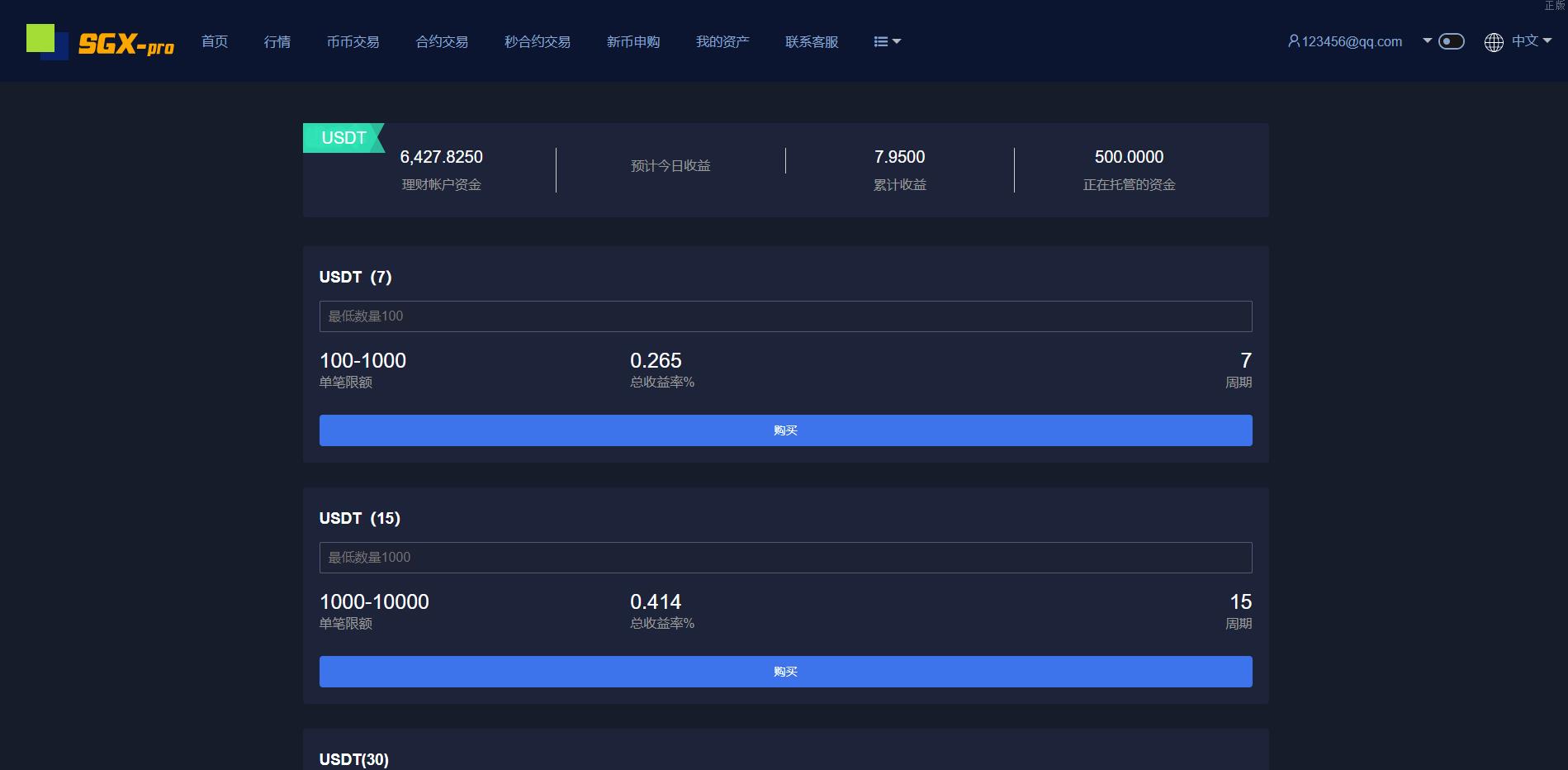
Task: Expand the account email dropdown arrow
Action: pos(1427,40)
